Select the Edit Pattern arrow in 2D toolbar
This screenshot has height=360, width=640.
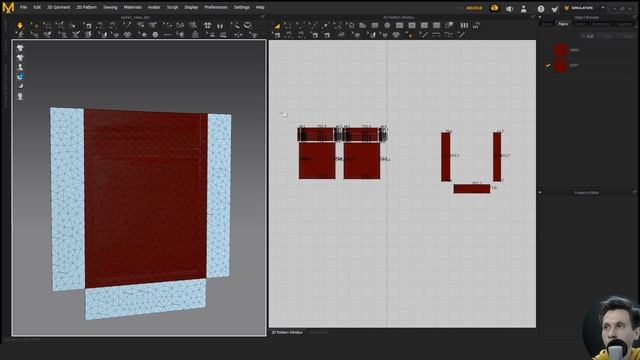(x=277, y=26)
